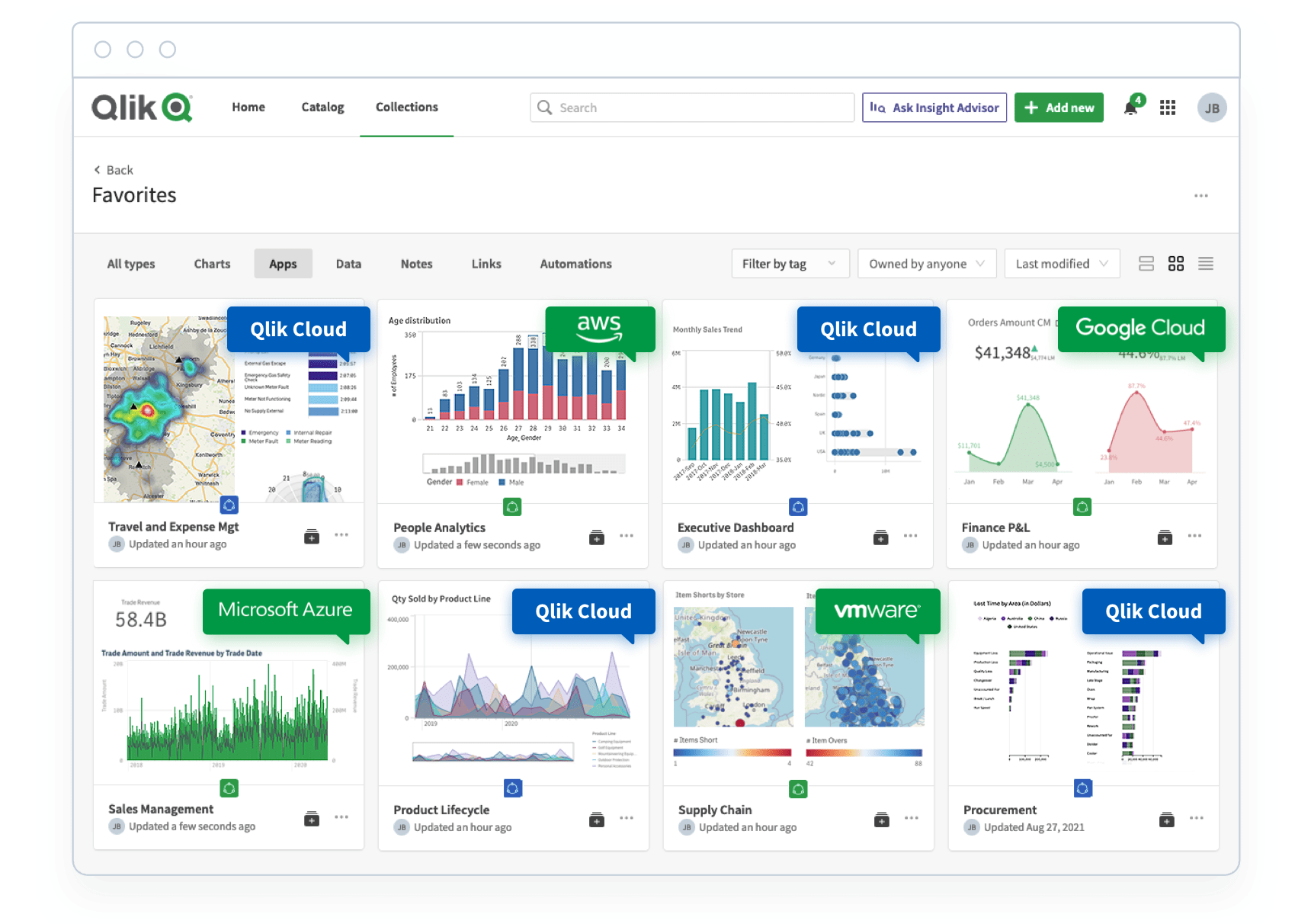Switch to large tile view
Screen dimensions: 1311x924
tap(1146, 264)
